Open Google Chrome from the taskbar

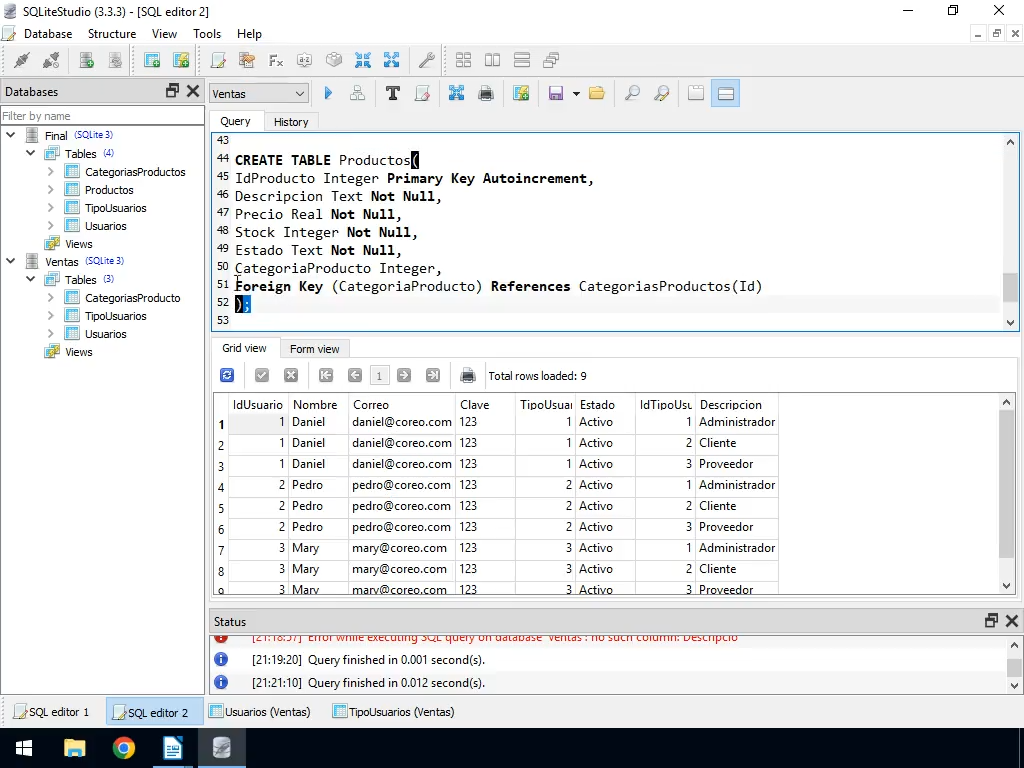[x=124, y=748]
